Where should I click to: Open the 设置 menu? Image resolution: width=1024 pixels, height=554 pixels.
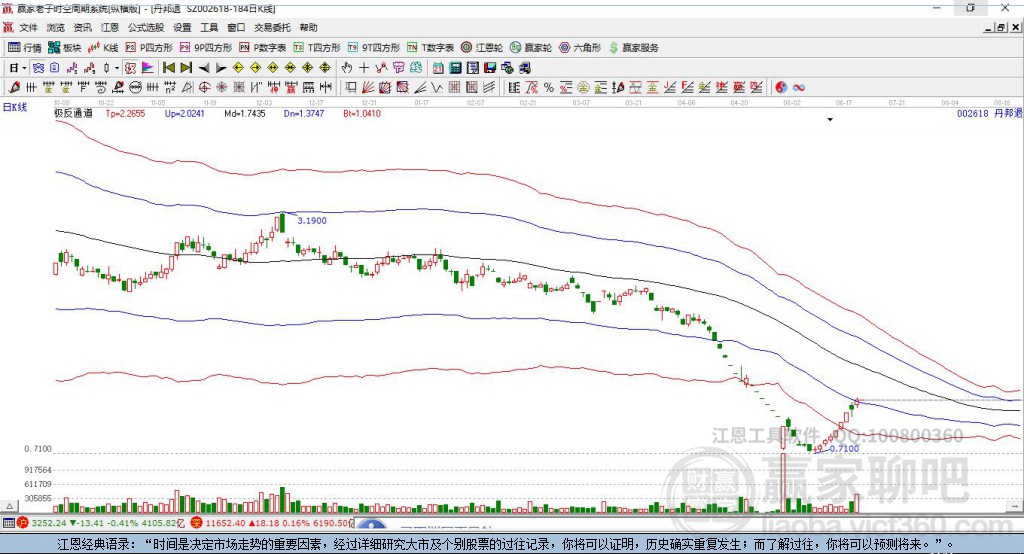tap(182, 27)
